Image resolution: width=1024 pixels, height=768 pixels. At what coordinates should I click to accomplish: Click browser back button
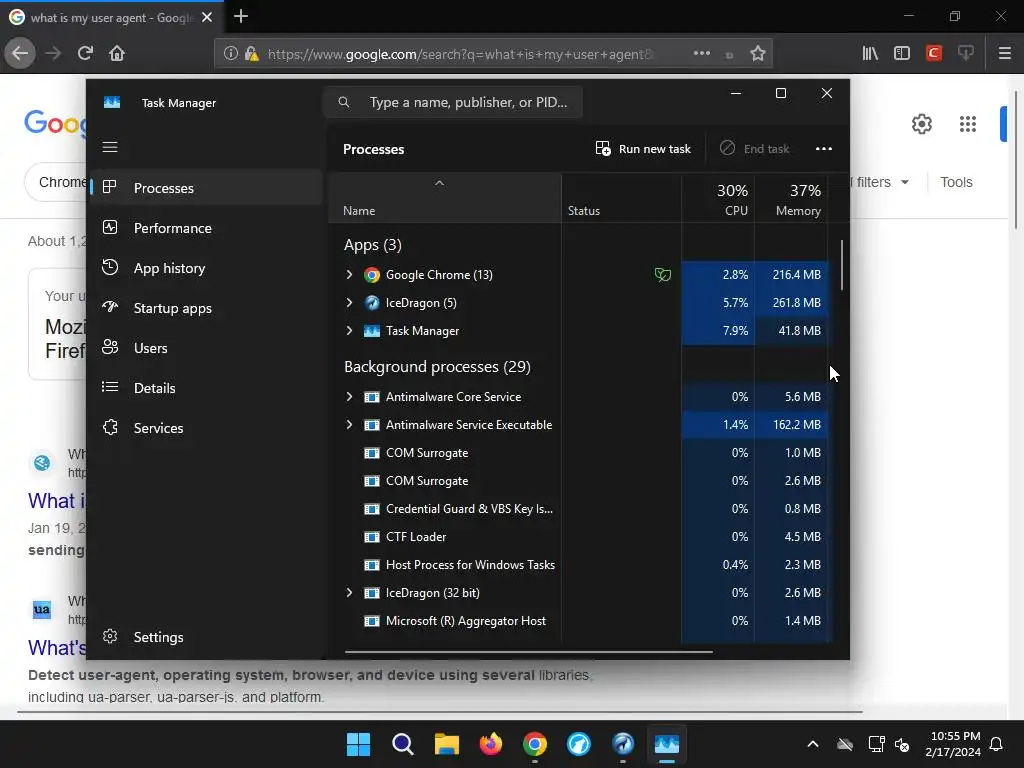20,53
